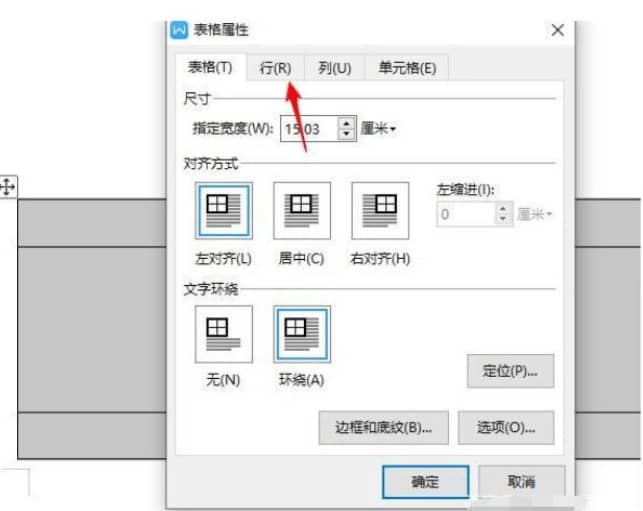Screen dimensions: 643x511
Task: Decrease the specified width value
Action: pos(347,134)
